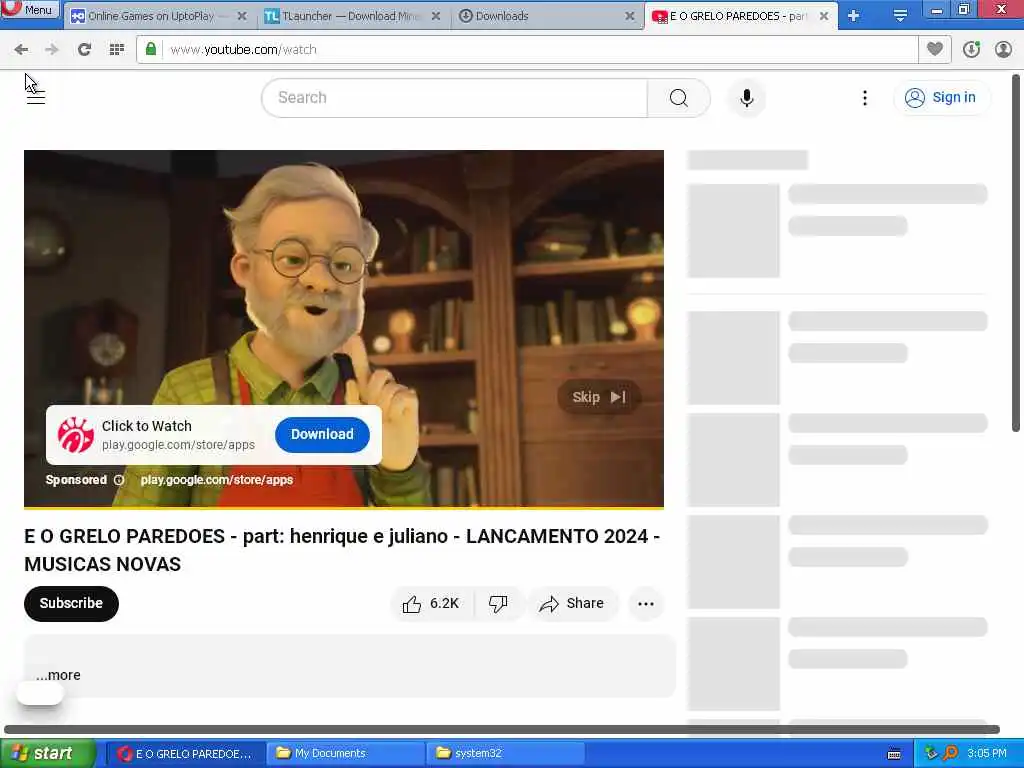
Task: Close the Online Games on UptoPlay tab
Action: tap(242, 16)
